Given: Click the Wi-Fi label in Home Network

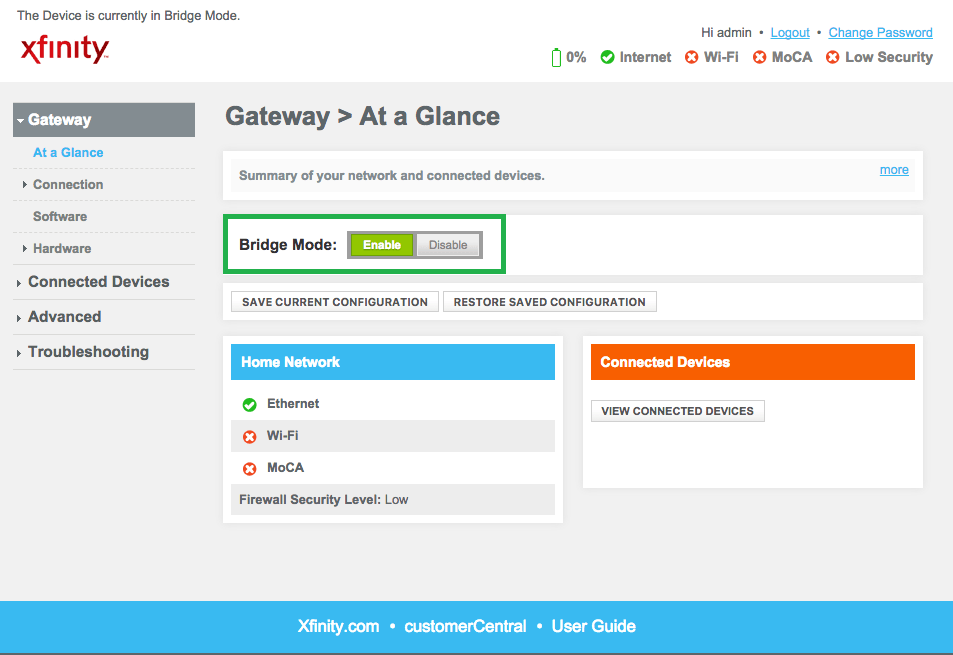Looking at the screenshot, I should (x=283, y=436).
